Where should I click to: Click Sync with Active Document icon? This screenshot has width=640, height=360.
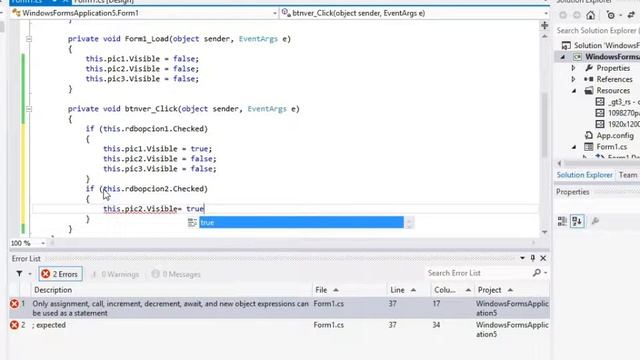tap(631, 16)
